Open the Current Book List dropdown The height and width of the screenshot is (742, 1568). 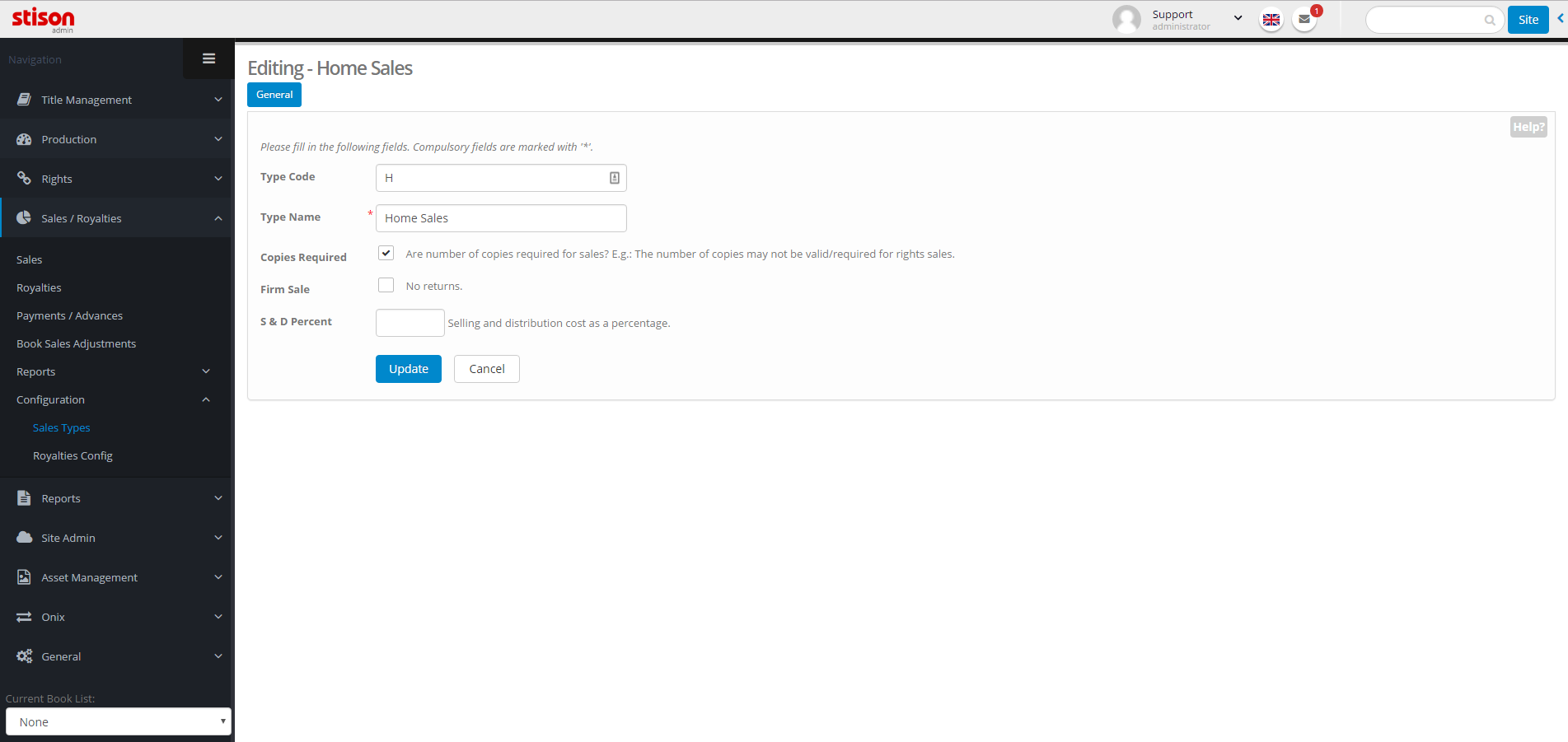pos(119,721)
